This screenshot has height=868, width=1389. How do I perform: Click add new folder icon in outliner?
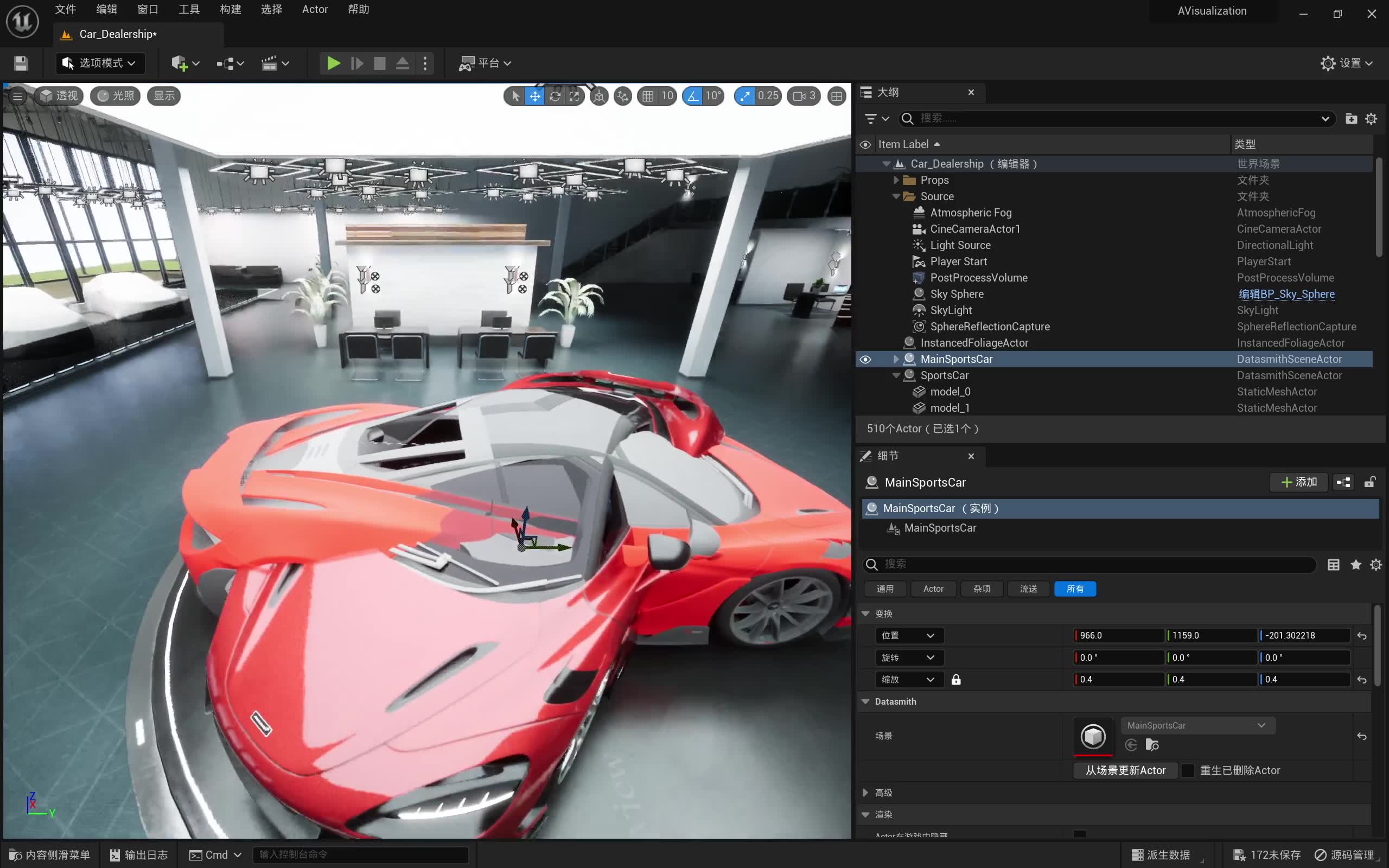(1351, 118)
